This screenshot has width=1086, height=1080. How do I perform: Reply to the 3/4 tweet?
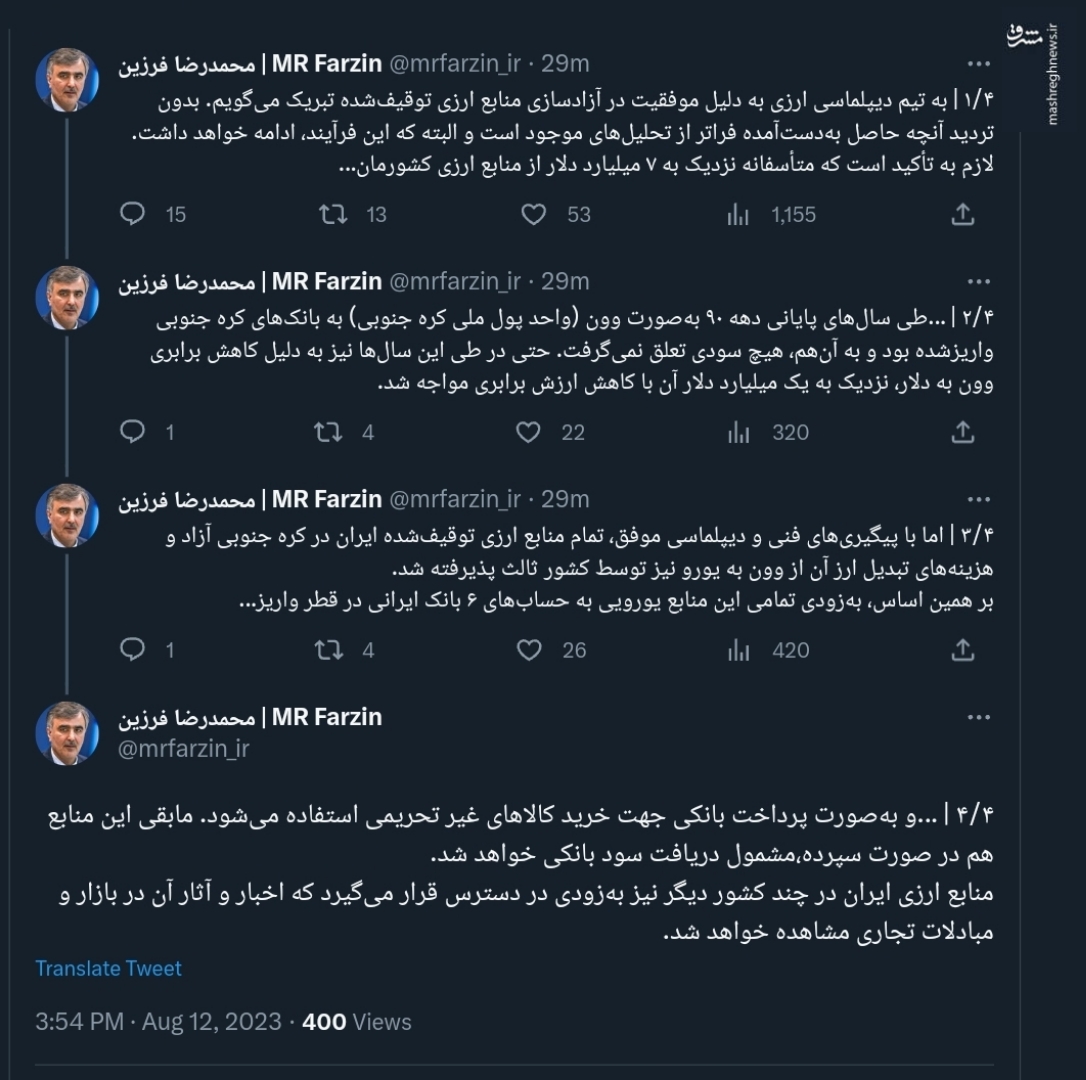pos(131,650)
